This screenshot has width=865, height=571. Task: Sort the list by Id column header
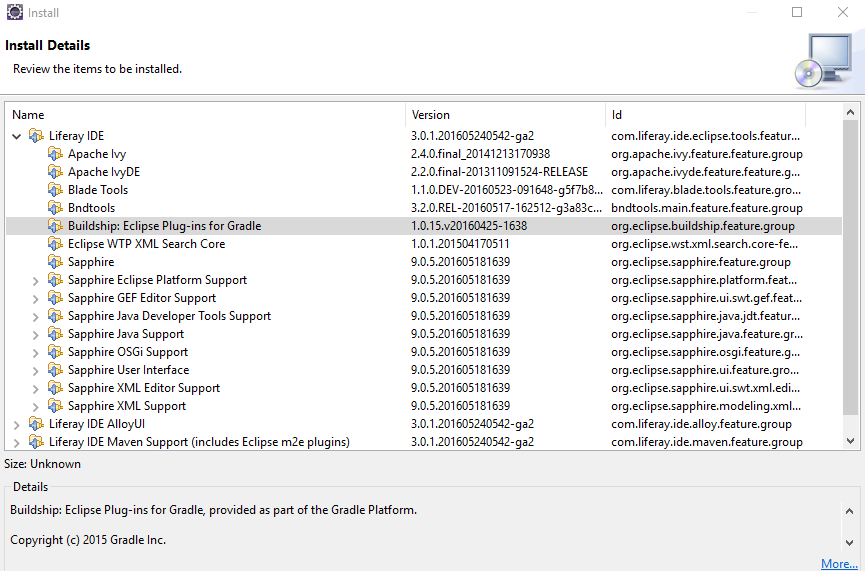tap(706, 115)
